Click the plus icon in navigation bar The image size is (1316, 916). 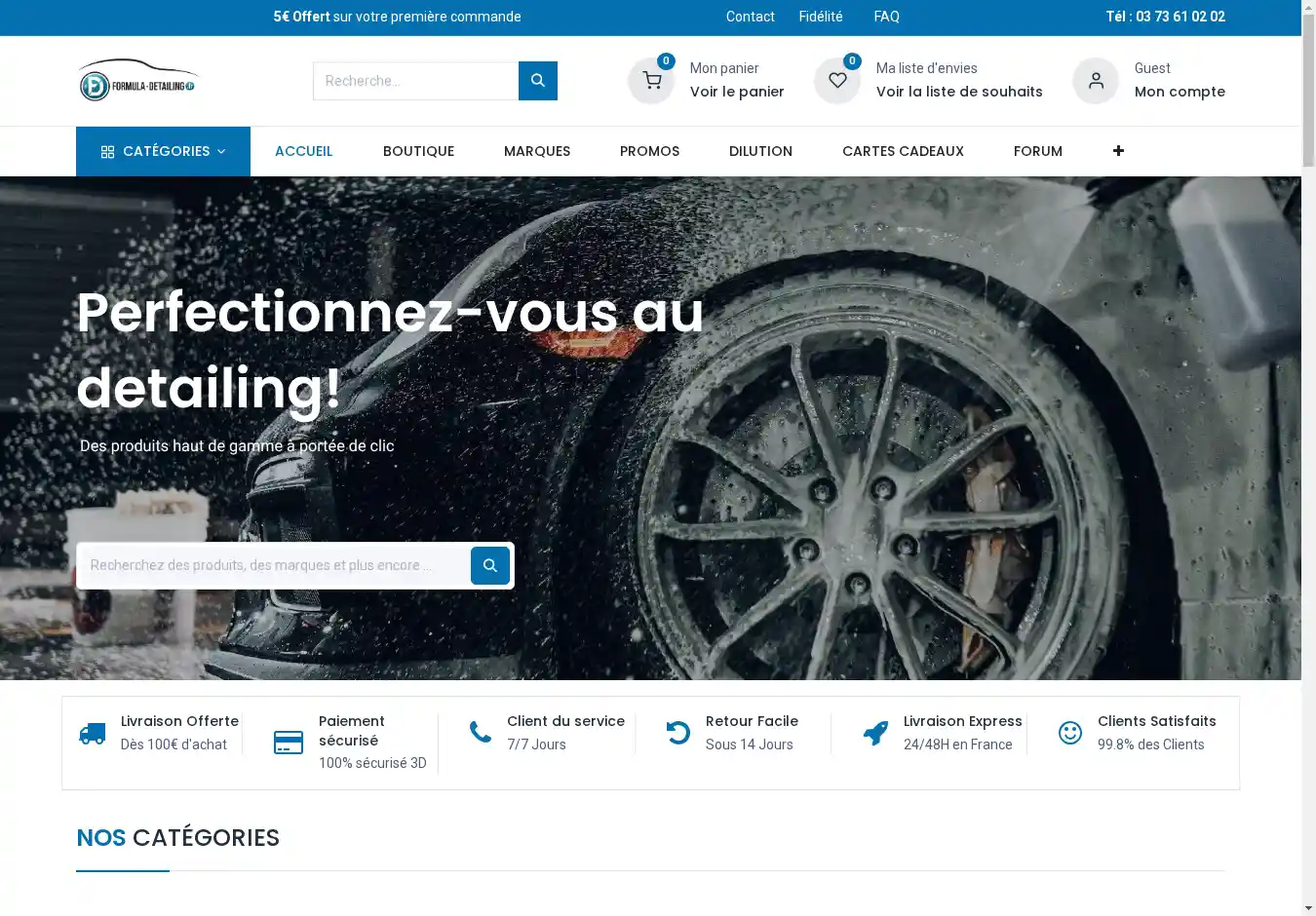[x=1118, y=151]
